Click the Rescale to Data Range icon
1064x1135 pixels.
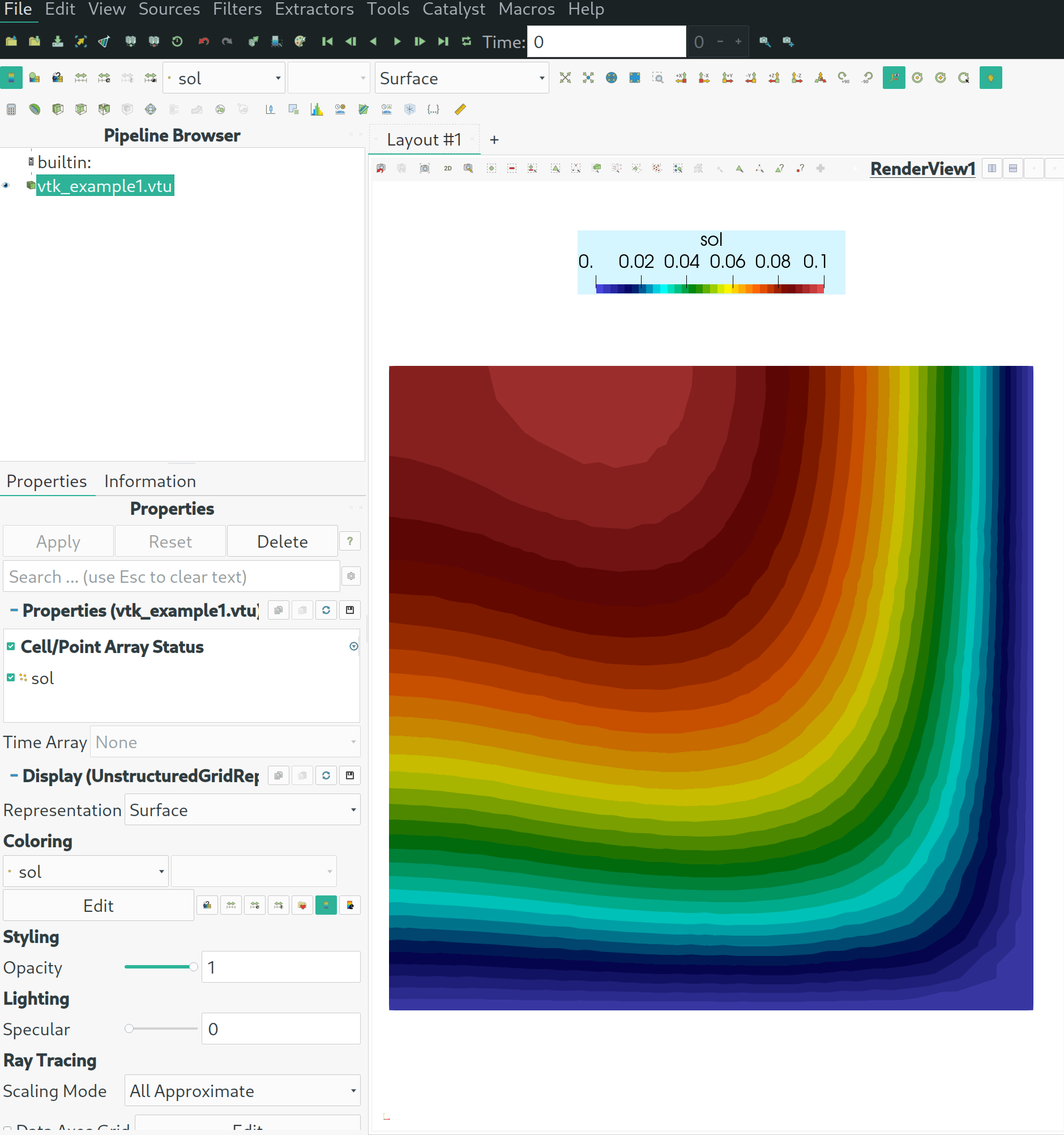tap(81, 78)
